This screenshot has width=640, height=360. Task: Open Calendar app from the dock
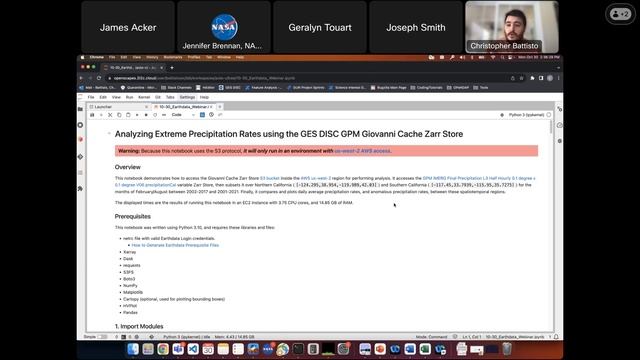point(208,349)
